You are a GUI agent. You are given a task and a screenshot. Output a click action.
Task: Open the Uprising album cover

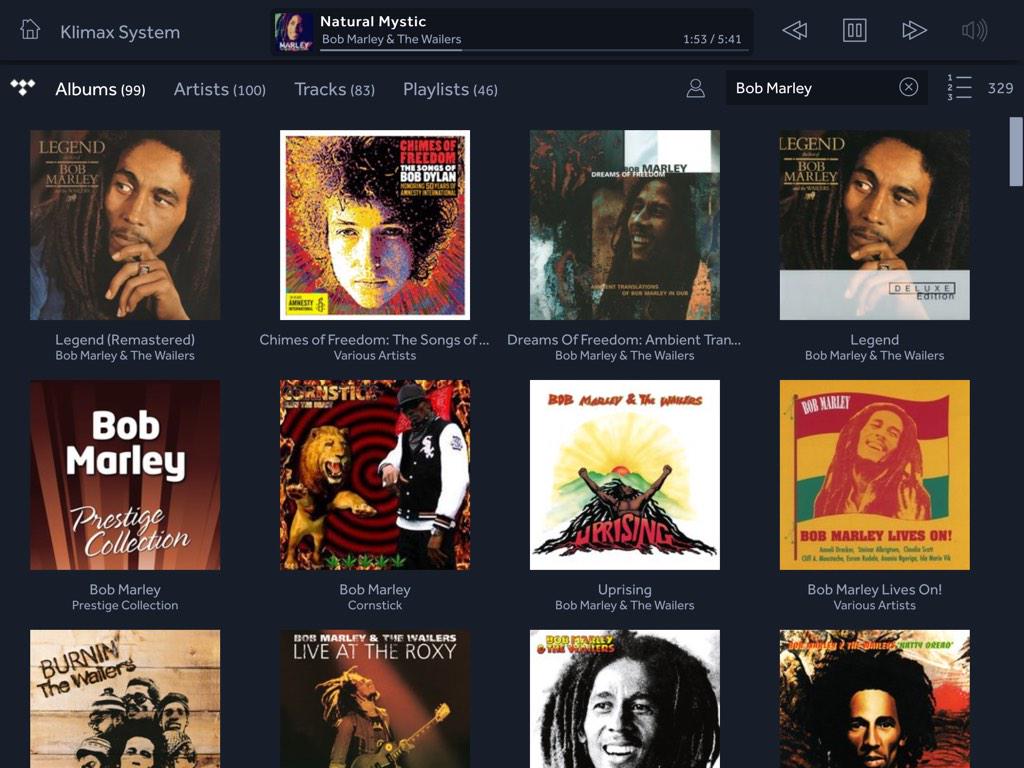pyautogui.click(x=624, y=475)
